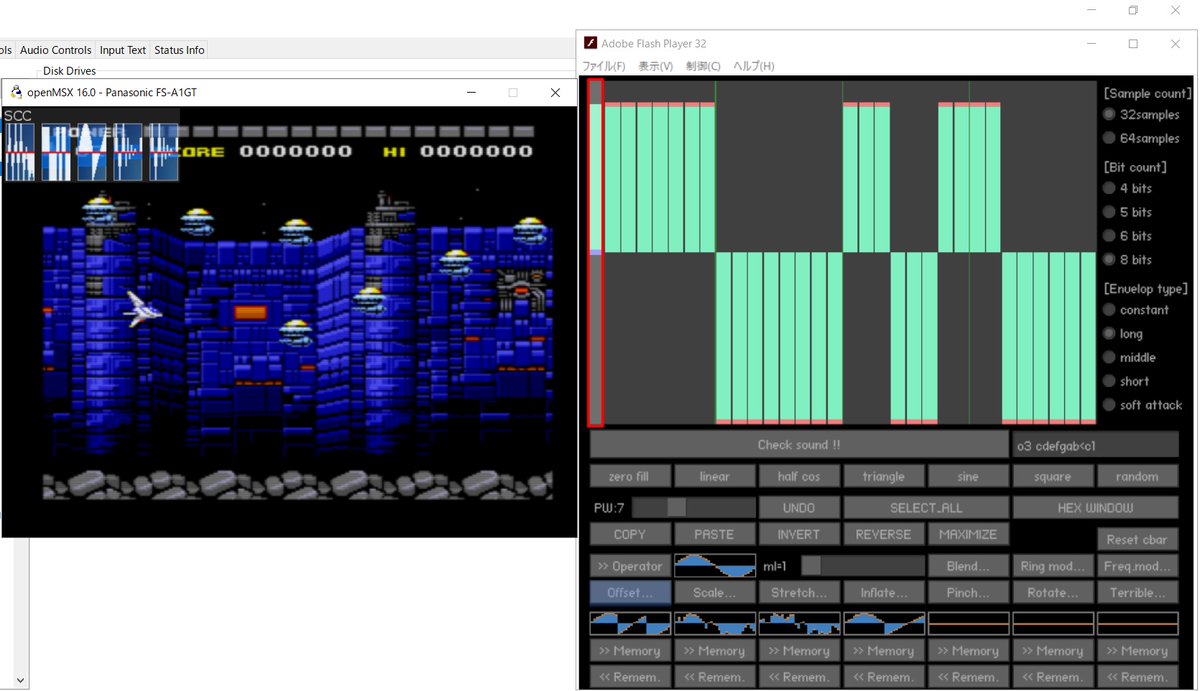The image size is (1200, 691).
Task: Expand the Operator section
Action: (630, 565)
